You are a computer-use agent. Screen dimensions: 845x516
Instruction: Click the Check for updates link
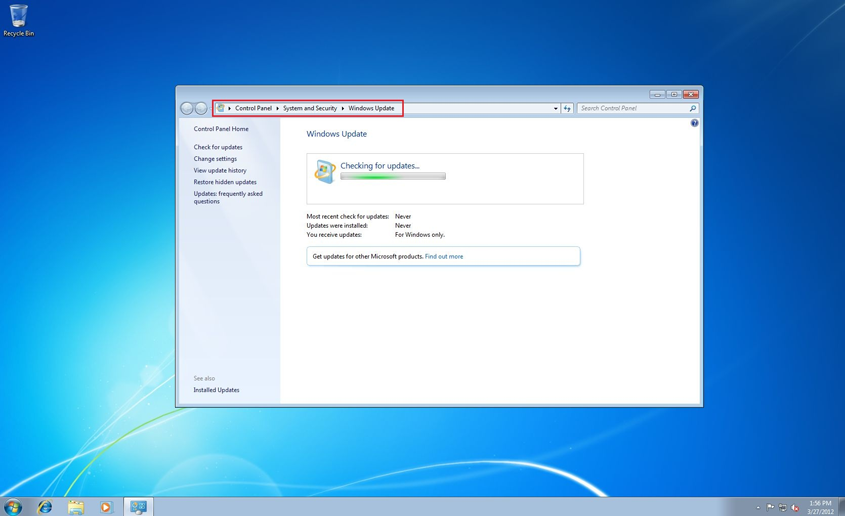tap(218, 147)
